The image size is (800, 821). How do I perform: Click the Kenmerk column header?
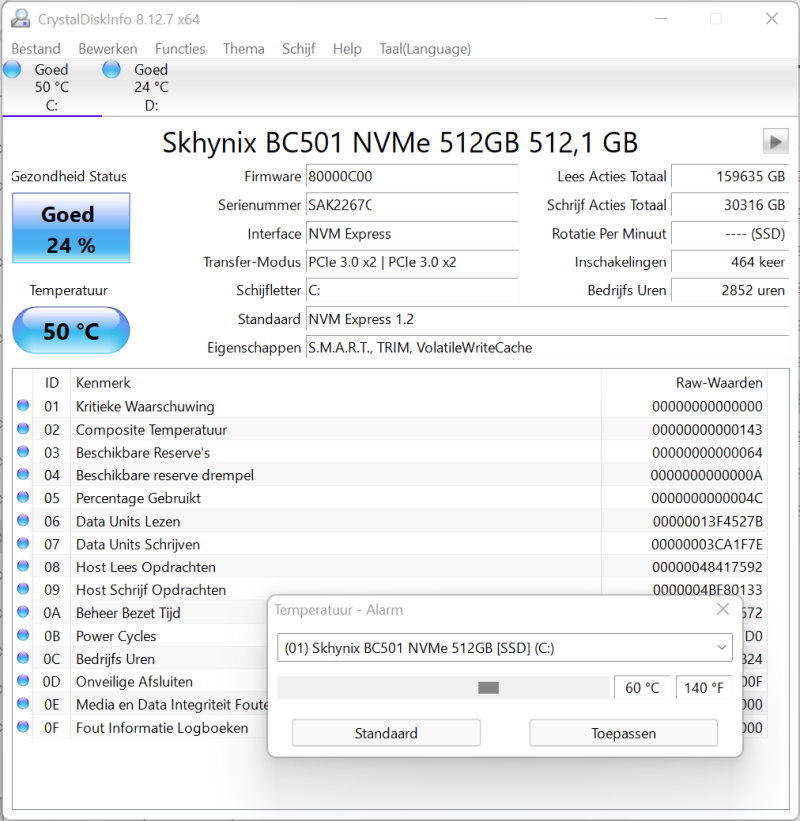pyautogui.click(x=335, y=383)
